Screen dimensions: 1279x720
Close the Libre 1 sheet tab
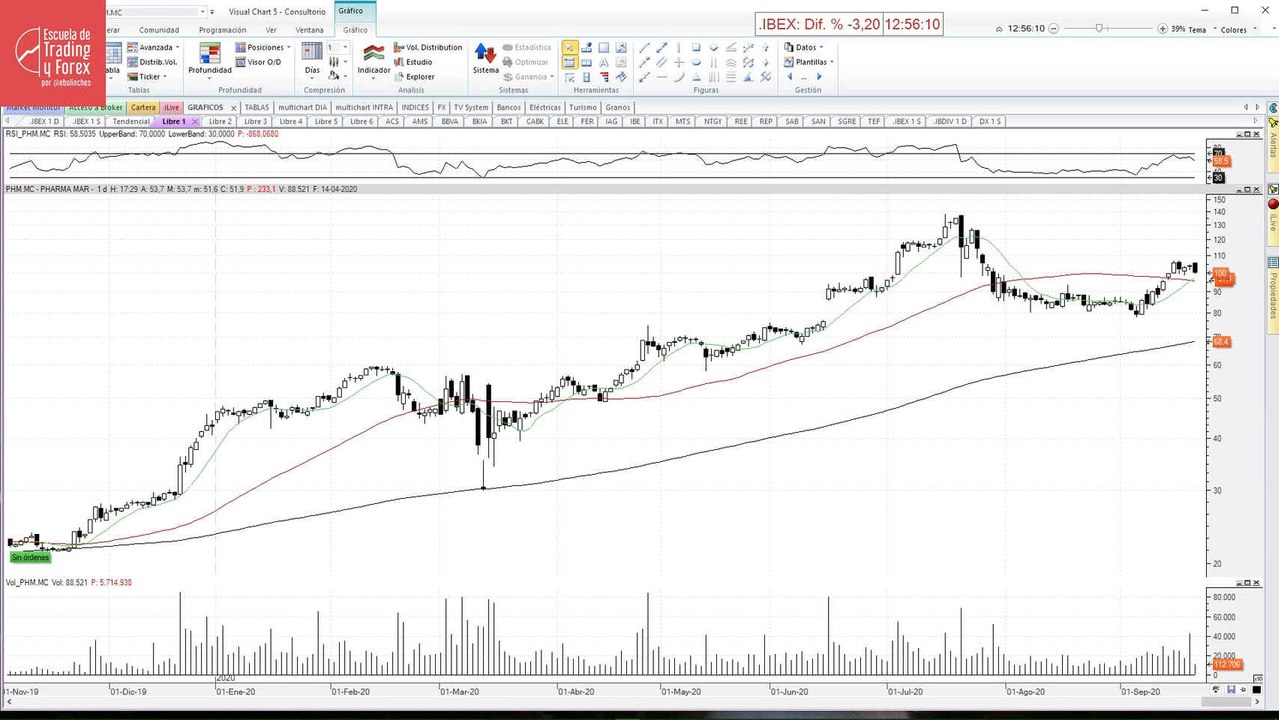(x=195, y=121)
